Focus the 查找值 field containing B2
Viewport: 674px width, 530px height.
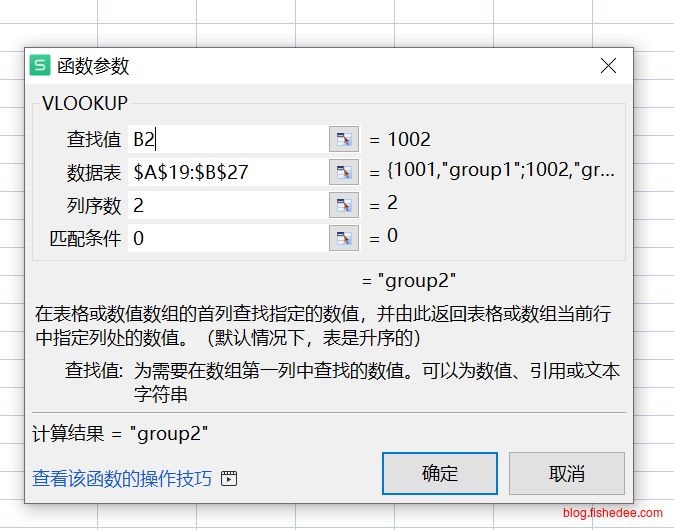pos(227,140)
